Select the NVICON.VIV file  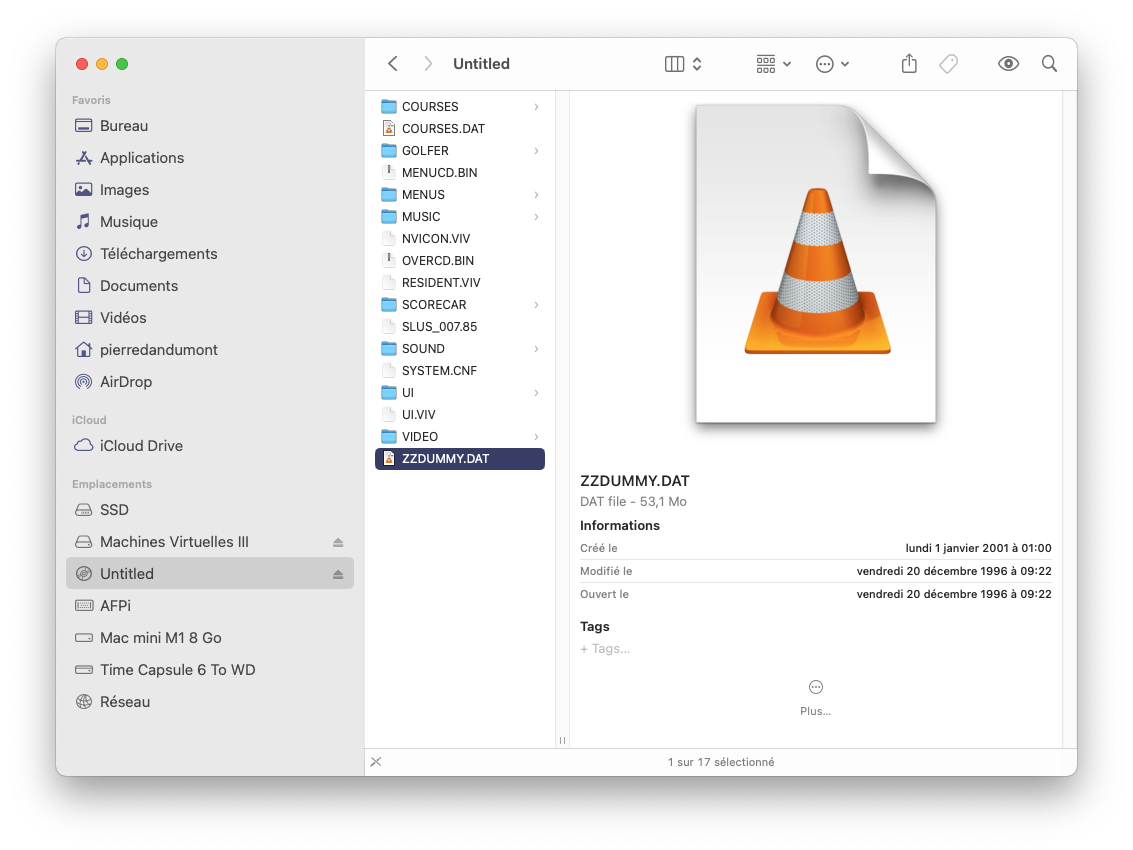click(460, 239)
